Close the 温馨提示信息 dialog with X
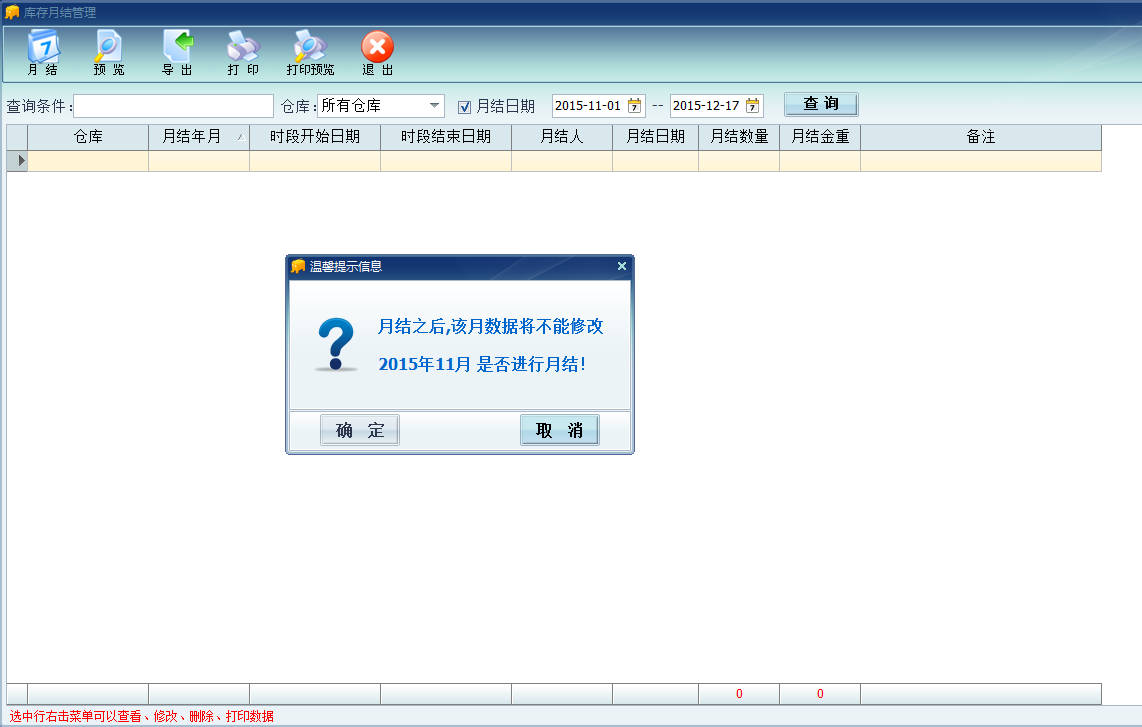Image resolution: width=1142 pixels, height=727 pixels. [x=622, y=266]
